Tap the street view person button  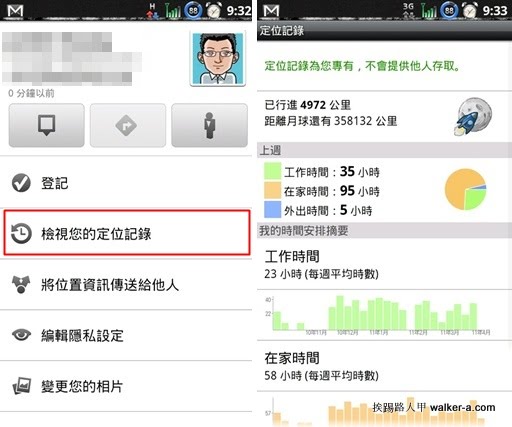click(209, 125)
